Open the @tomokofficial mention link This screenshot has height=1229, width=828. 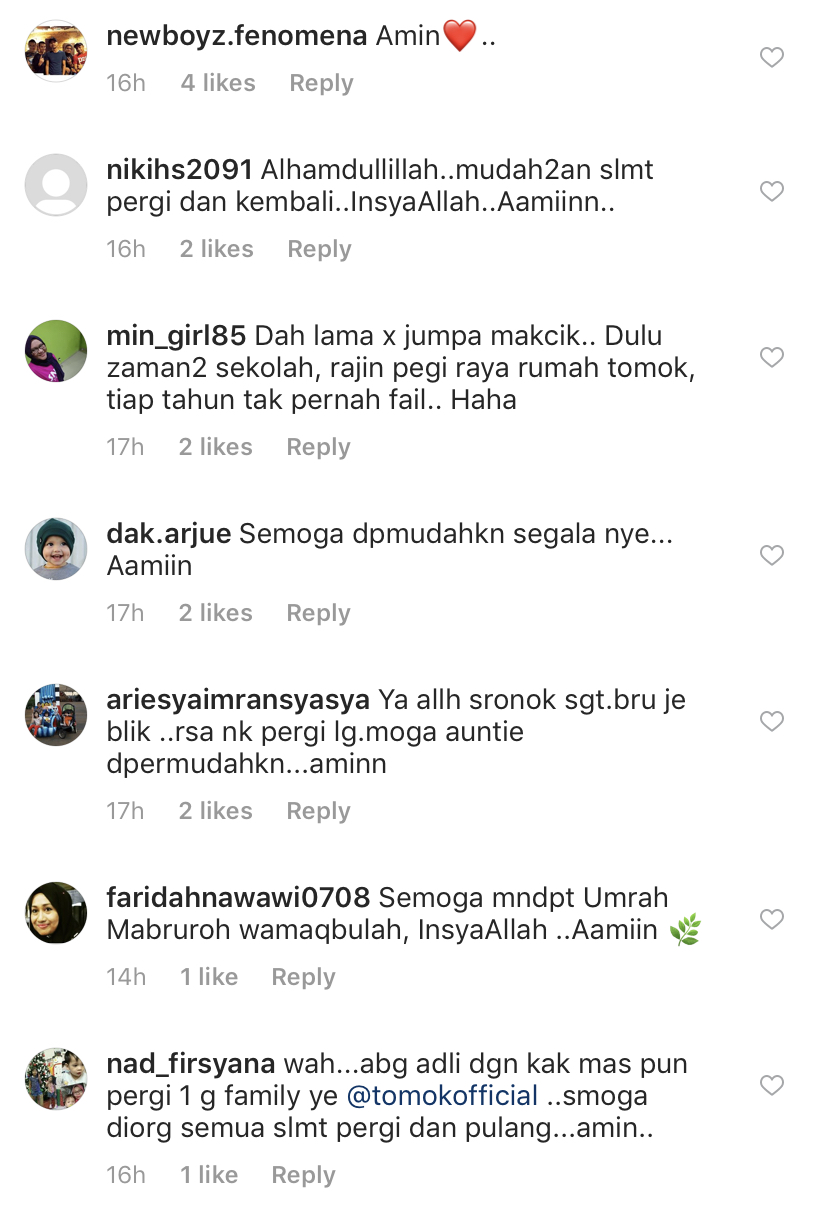442,1096
